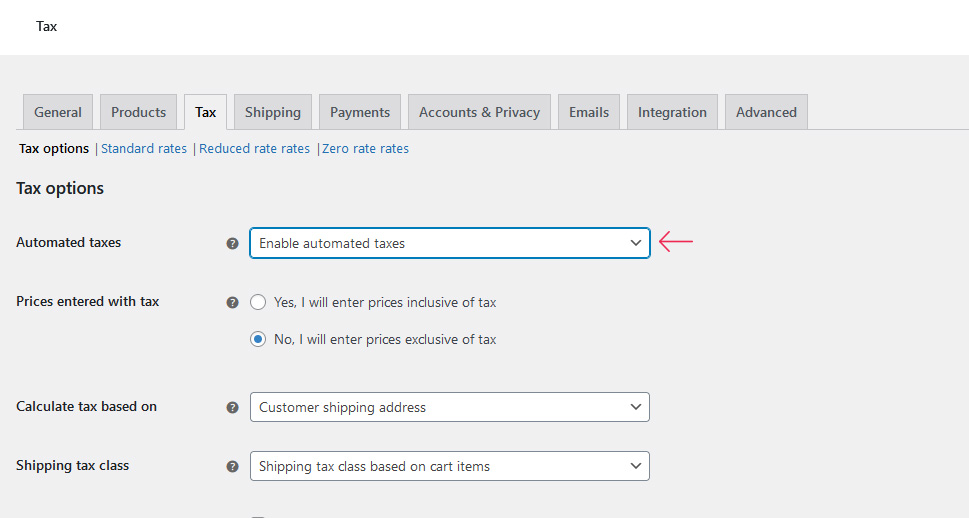The width and height of the screenshot is (969, 518).
Task: Open the Advanced tab
Action: [x=766, y=112]
